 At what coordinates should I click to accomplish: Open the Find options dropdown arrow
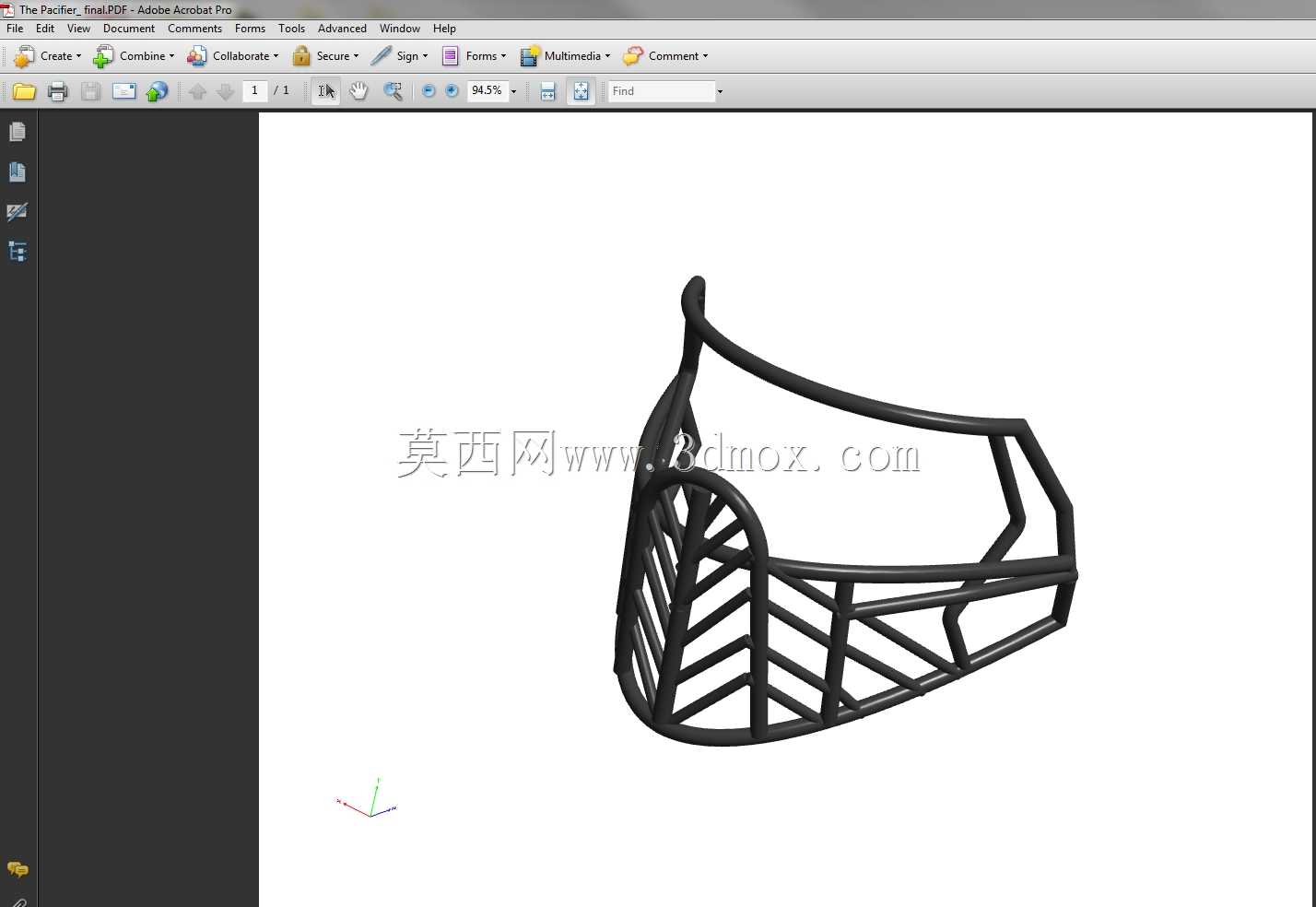[x=720, y=91]
